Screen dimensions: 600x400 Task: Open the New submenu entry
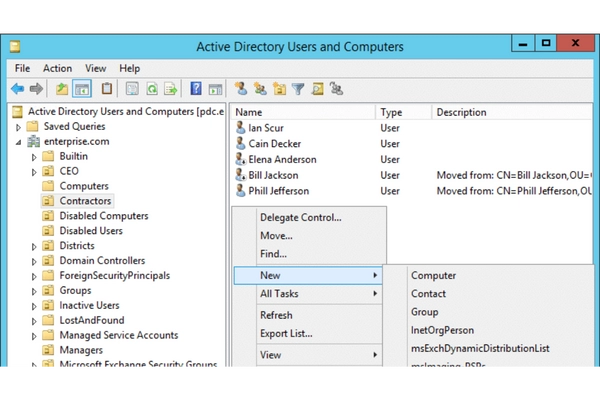coord(308,275)
